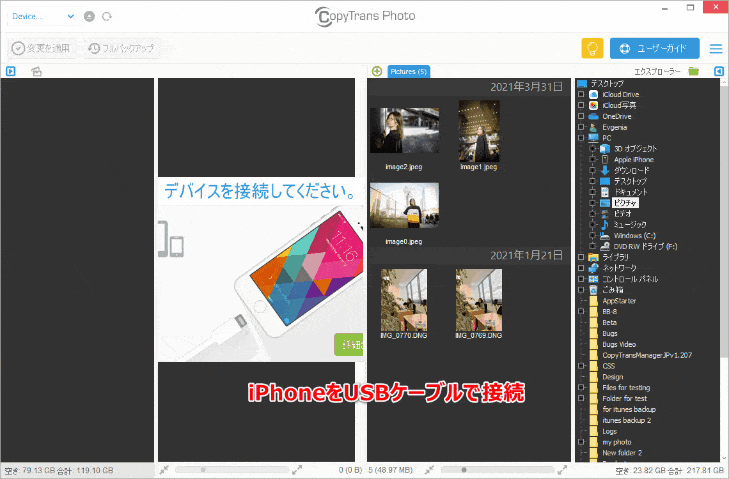Click the エクスプローラー label
Screen dimensions: 729x479
(657, 72)
